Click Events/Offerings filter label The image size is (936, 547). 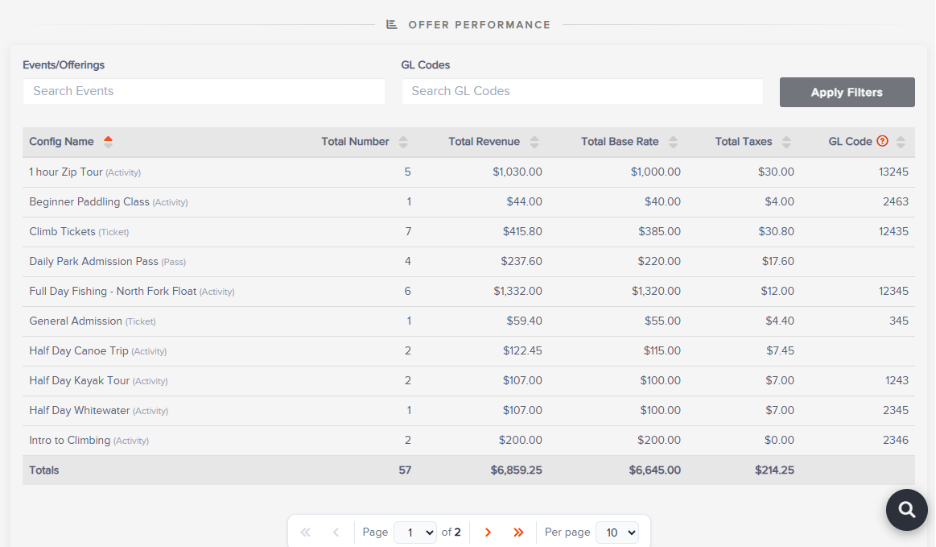click(63, 65)
